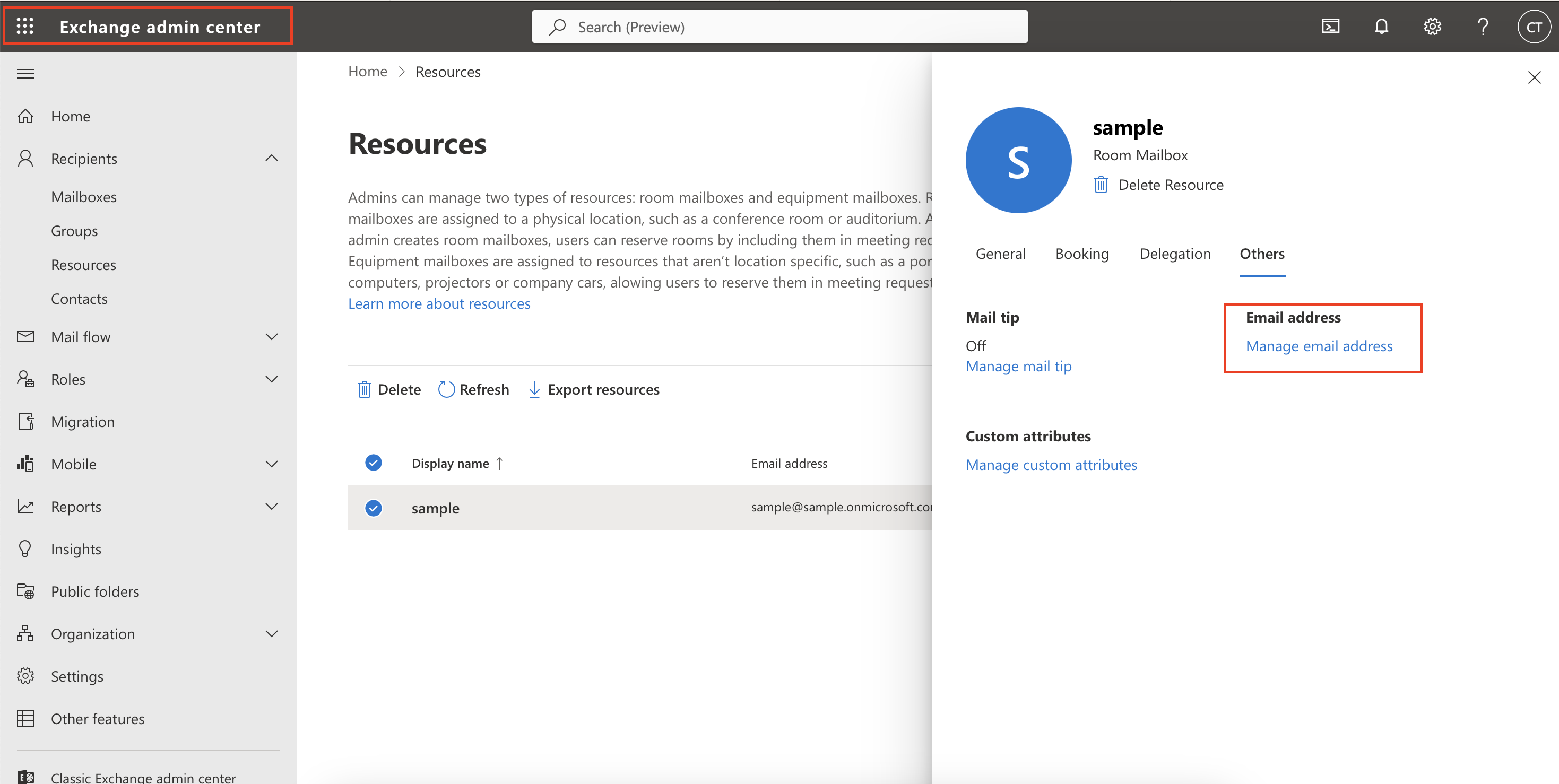Open the Cloud Shell terminal icon

pyautogui.click(x=1330, y=26)
